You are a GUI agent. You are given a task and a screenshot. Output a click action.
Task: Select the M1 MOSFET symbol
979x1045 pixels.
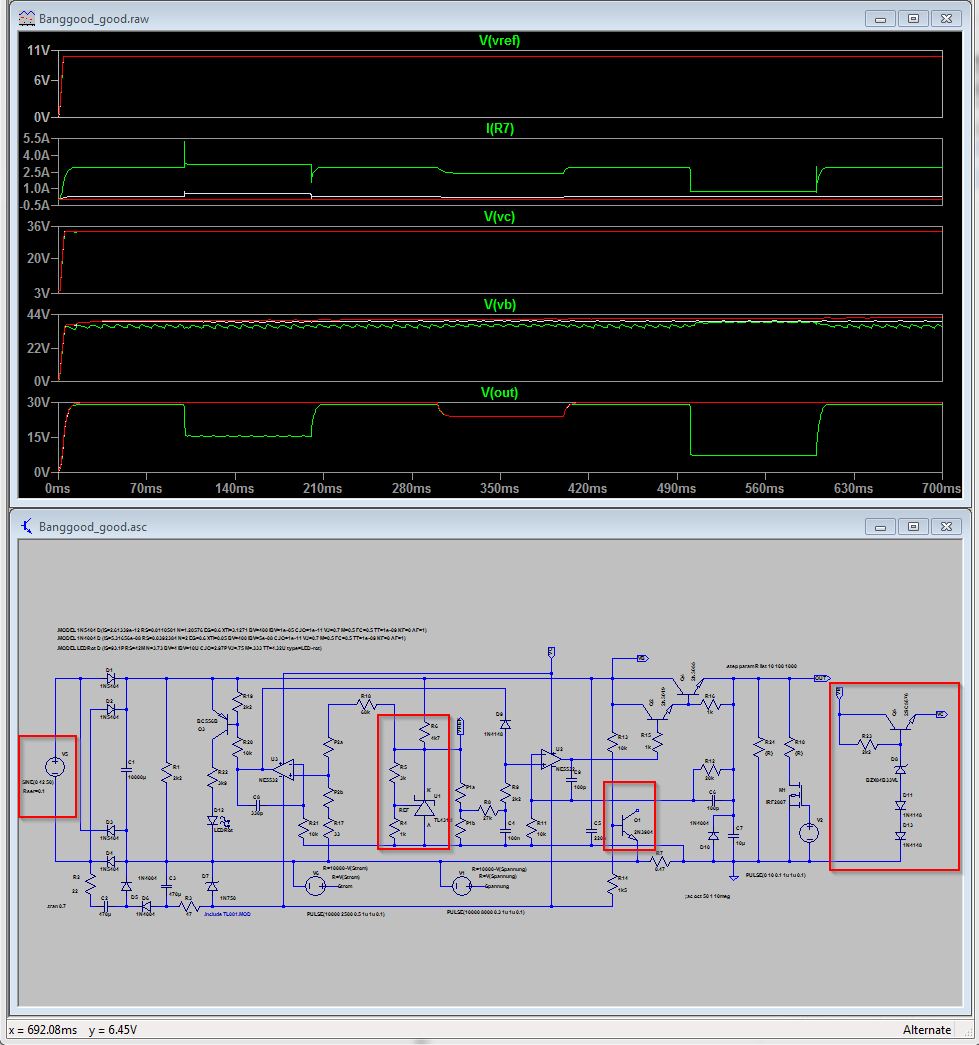(798, 795)
